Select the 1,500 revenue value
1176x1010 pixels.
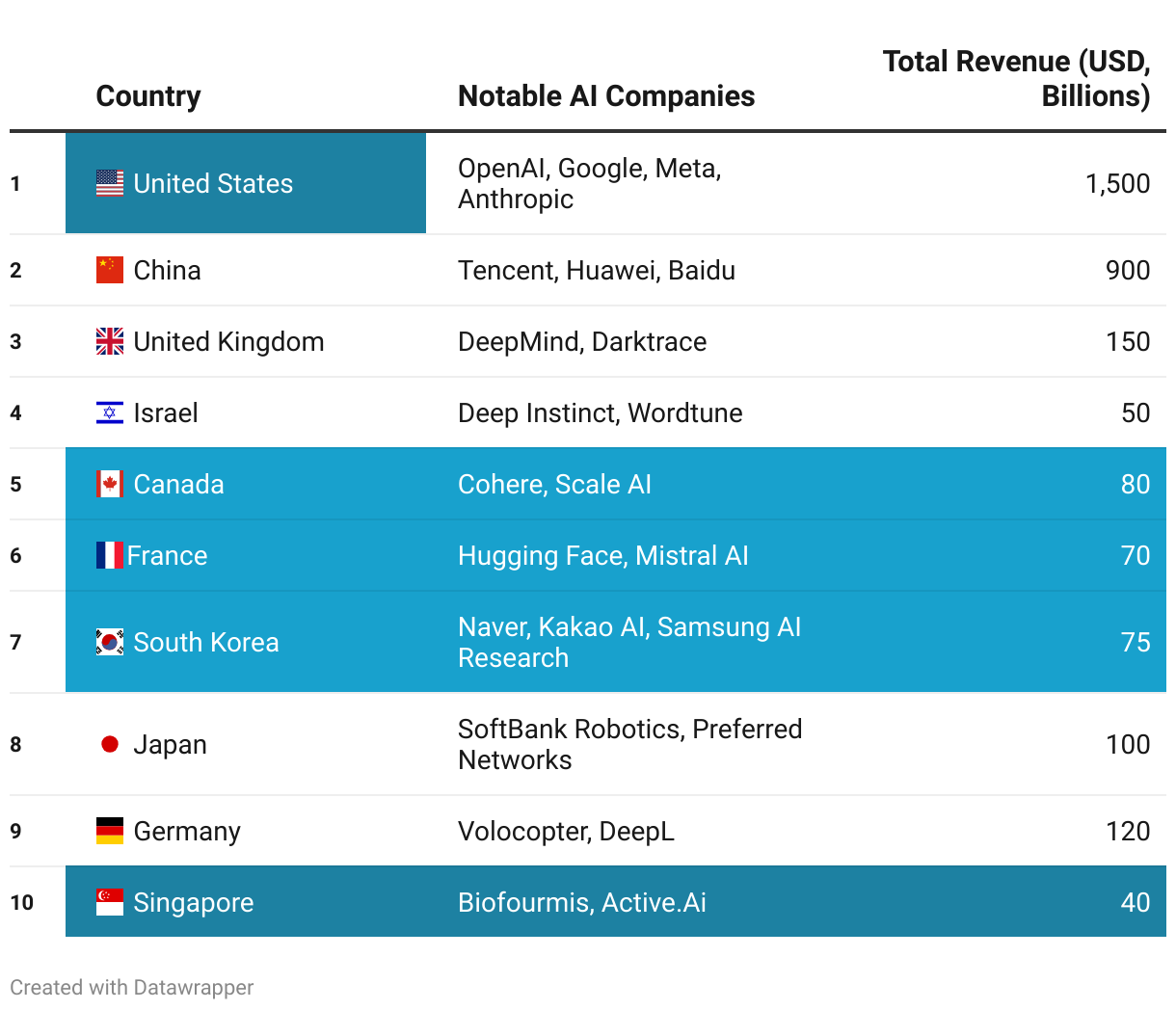coord(1117,183)
